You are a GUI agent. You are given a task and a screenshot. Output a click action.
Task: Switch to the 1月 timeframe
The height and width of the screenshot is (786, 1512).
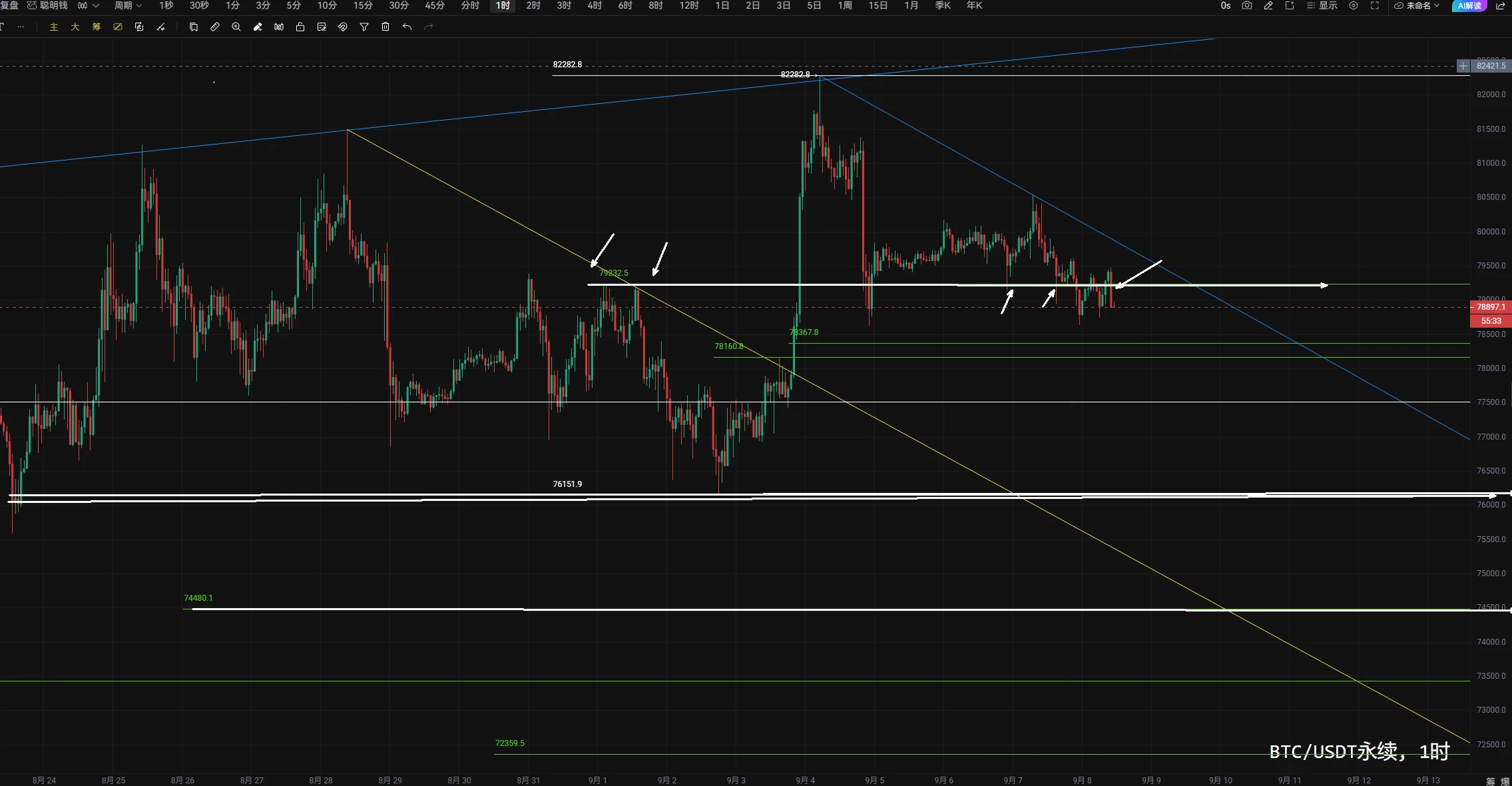(911, 5)
